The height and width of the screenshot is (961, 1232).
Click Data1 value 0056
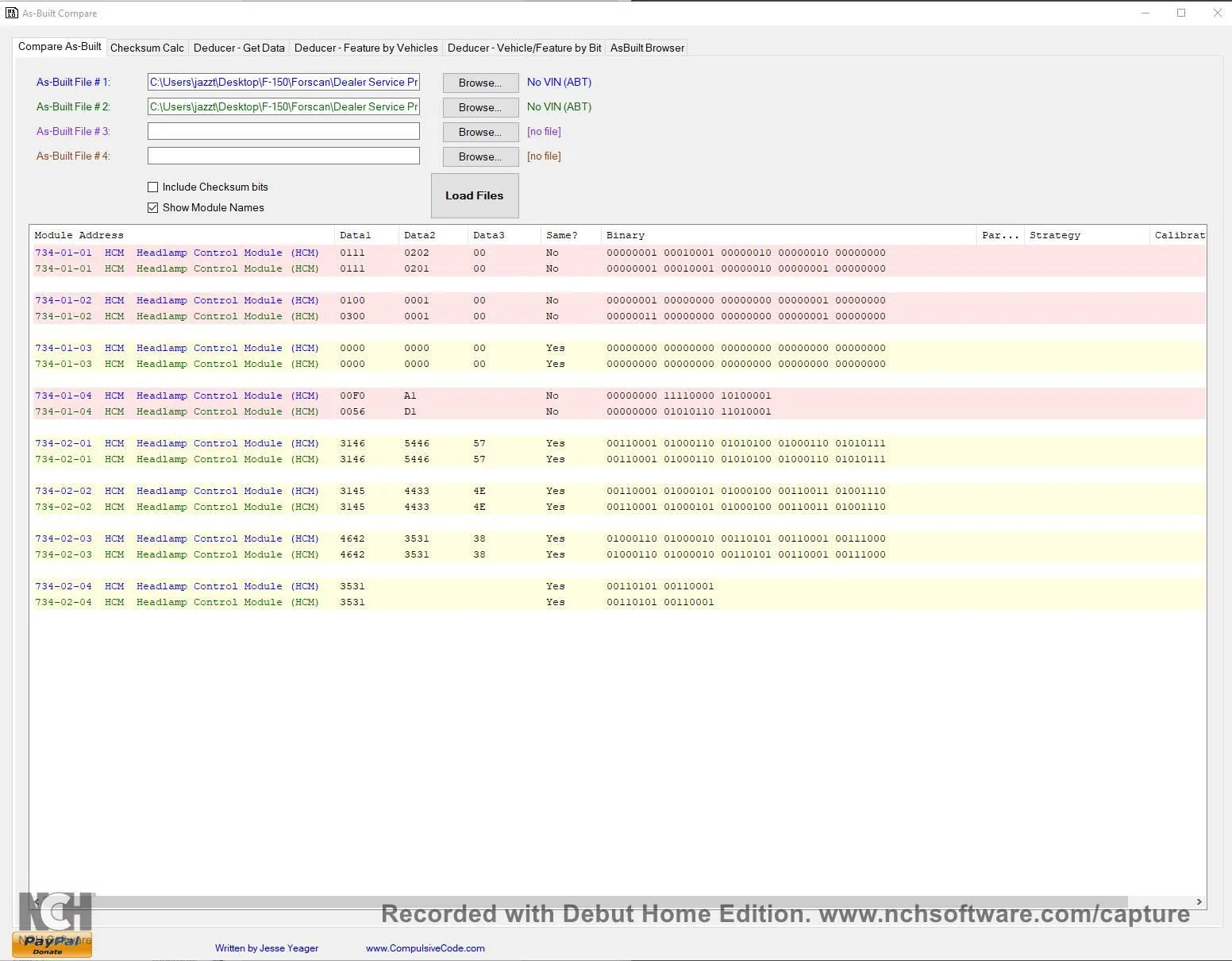pyautogui.click(x=352, y=411)
